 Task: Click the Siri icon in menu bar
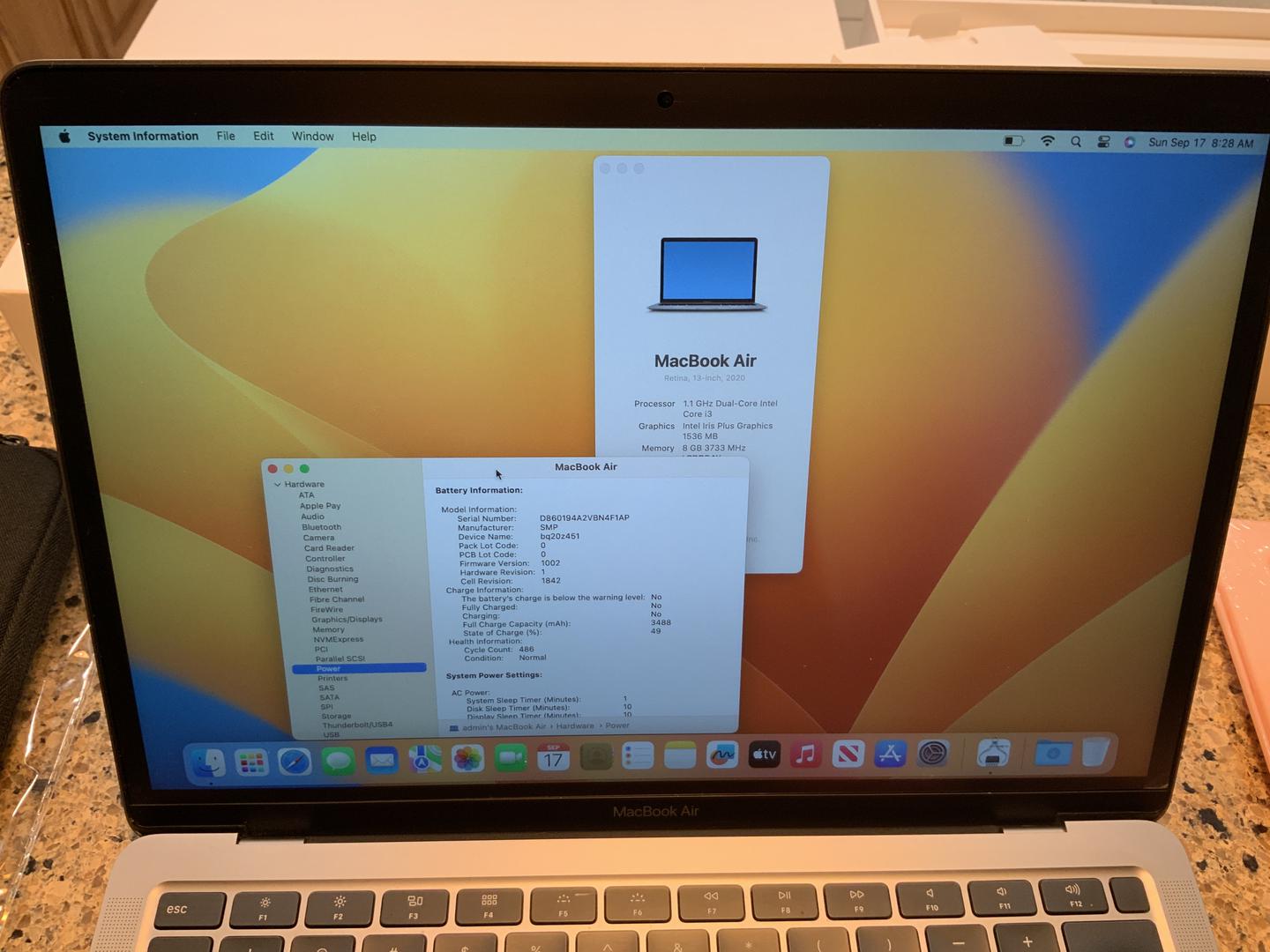coord(1130,142)
